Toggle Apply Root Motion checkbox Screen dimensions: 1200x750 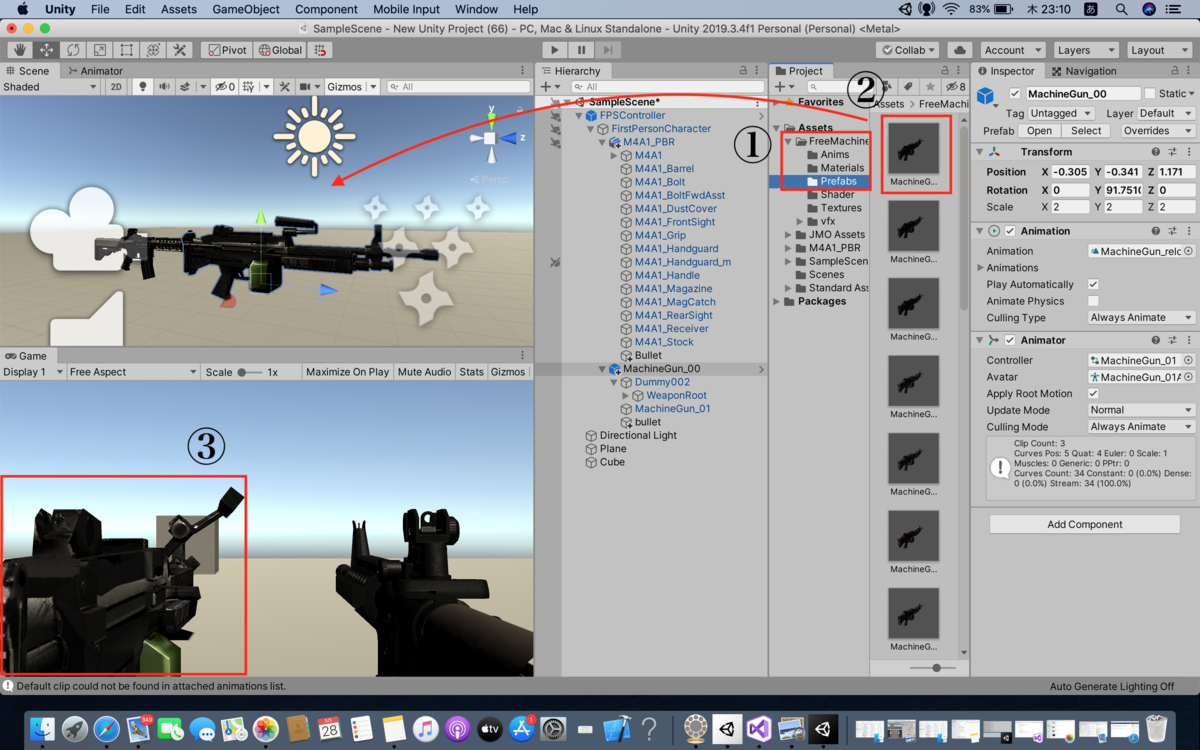pyautogui.click(x=1093, y=394)
